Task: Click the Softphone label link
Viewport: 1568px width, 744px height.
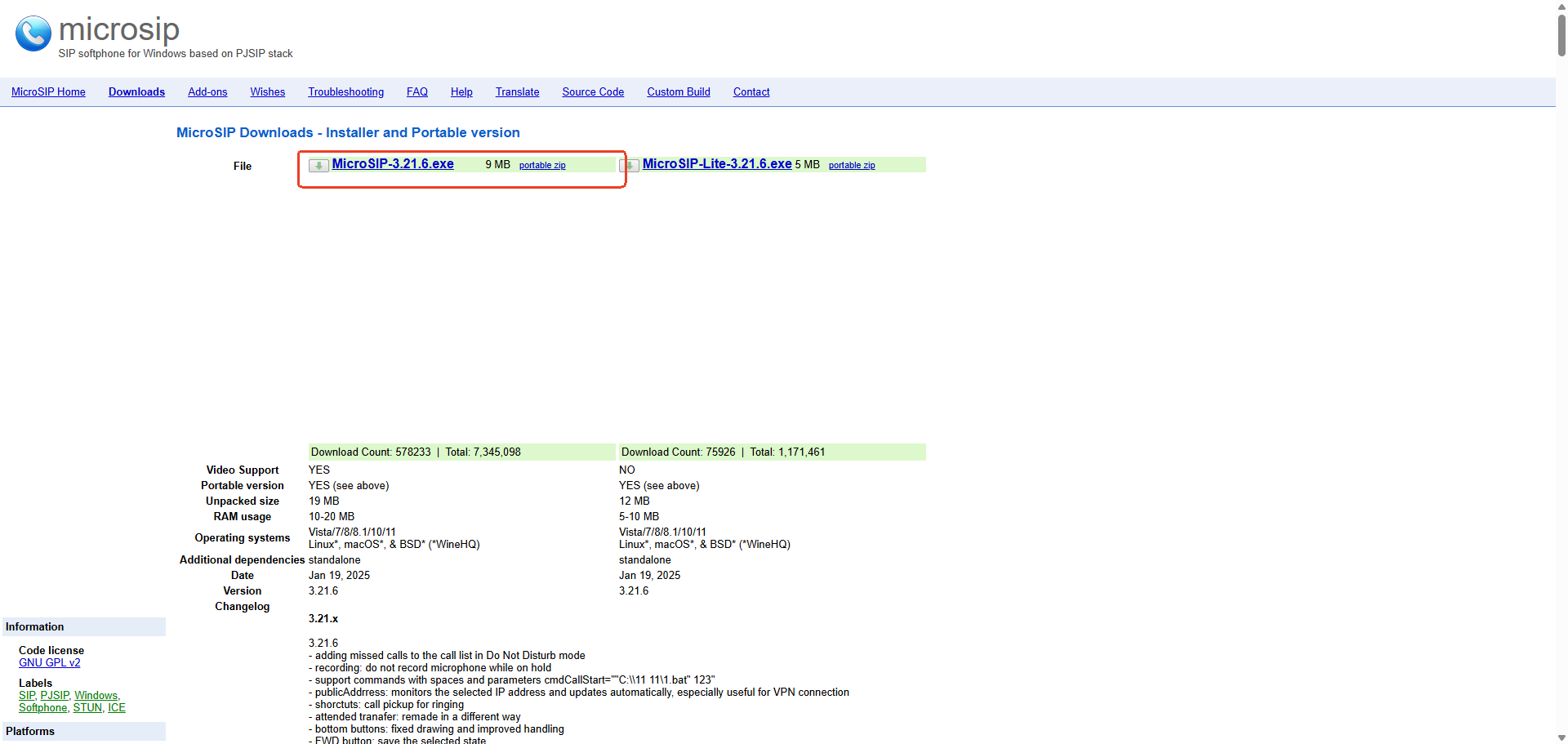Action: point(43,708)
